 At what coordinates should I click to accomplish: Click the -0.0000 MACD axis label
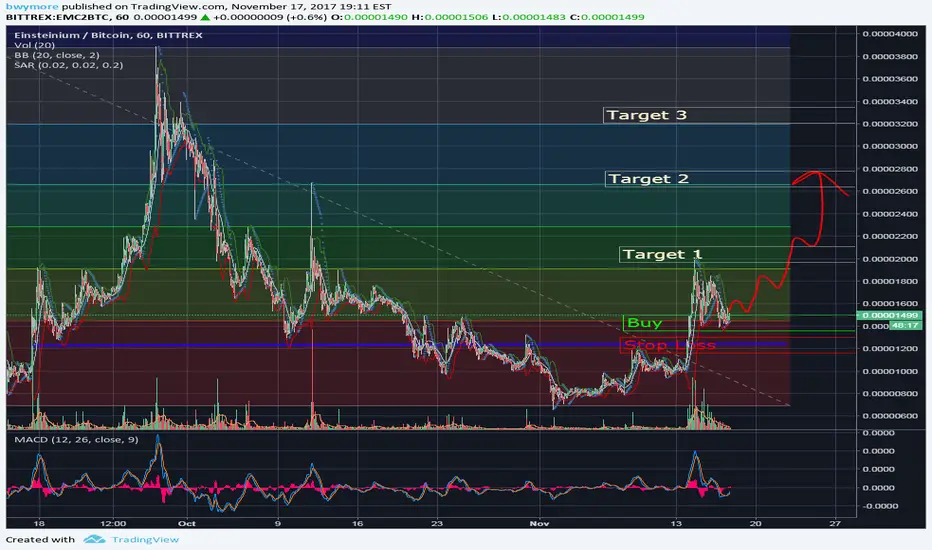[880, 506]
